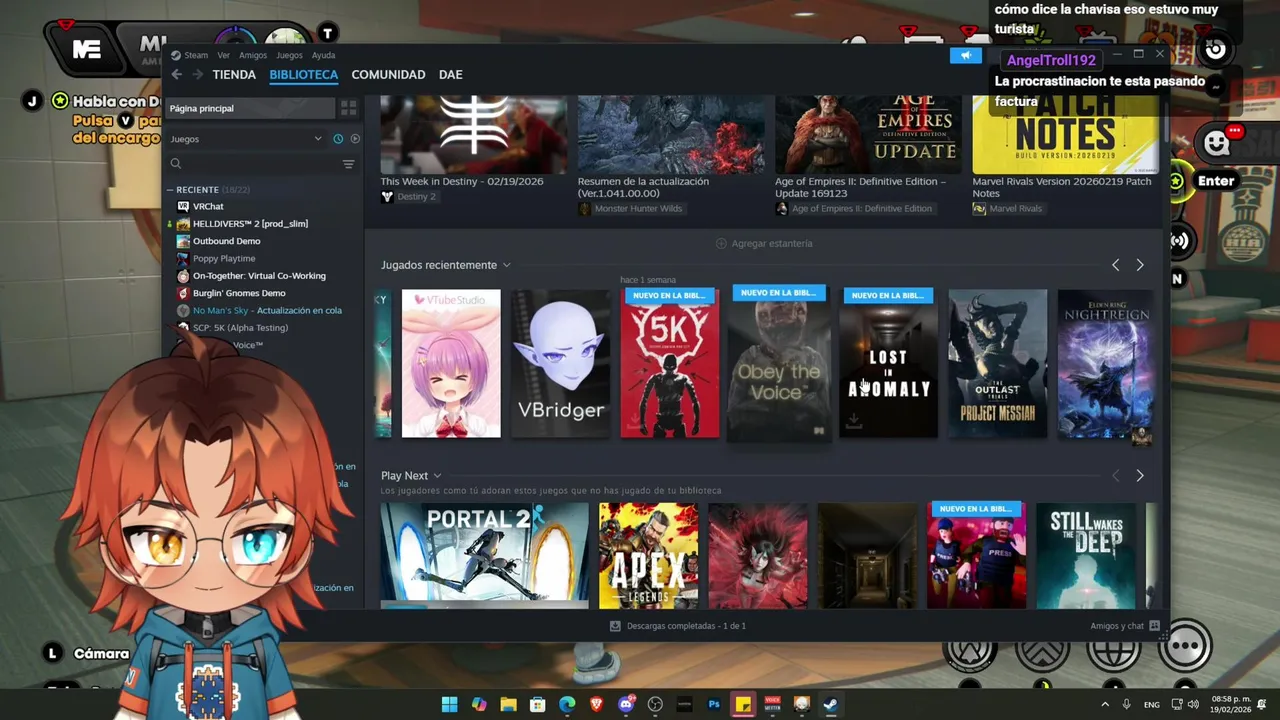Open Apex Legends in Play Next
Viewport: 1280px width, 720px height.
point(648,556)
